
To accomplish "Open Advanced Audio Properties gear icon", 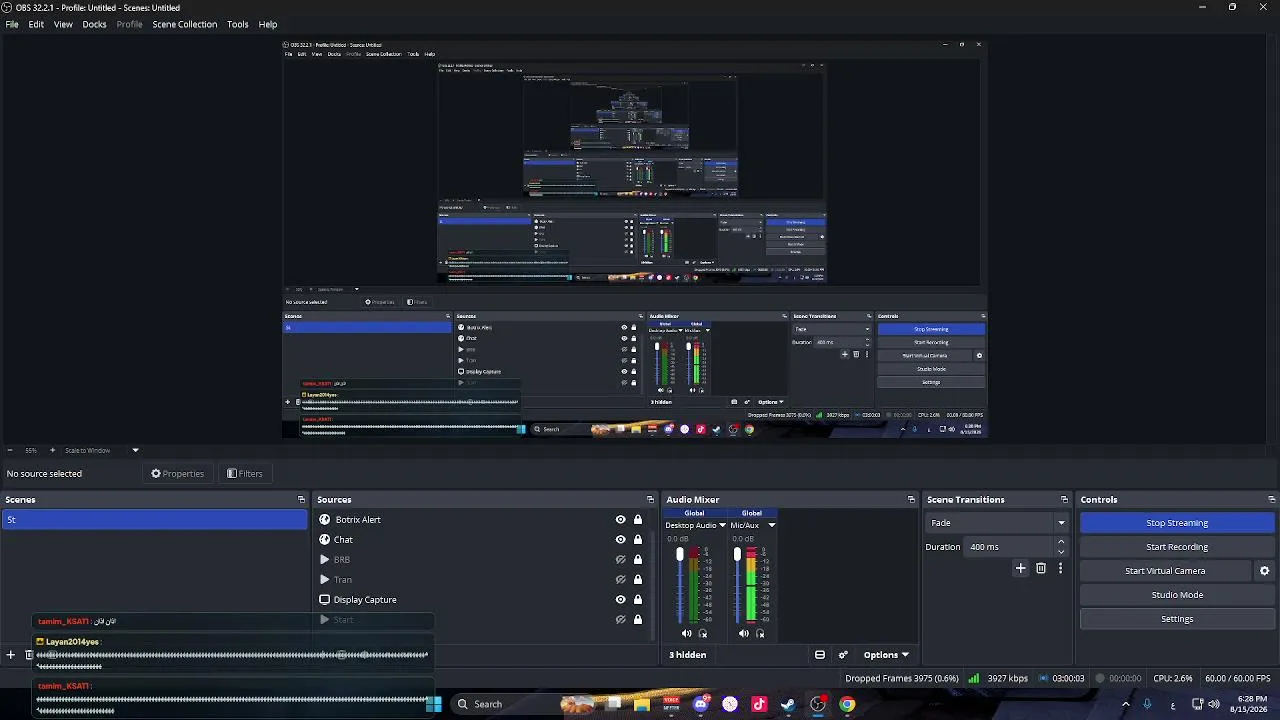I will [x=843, y=655].
